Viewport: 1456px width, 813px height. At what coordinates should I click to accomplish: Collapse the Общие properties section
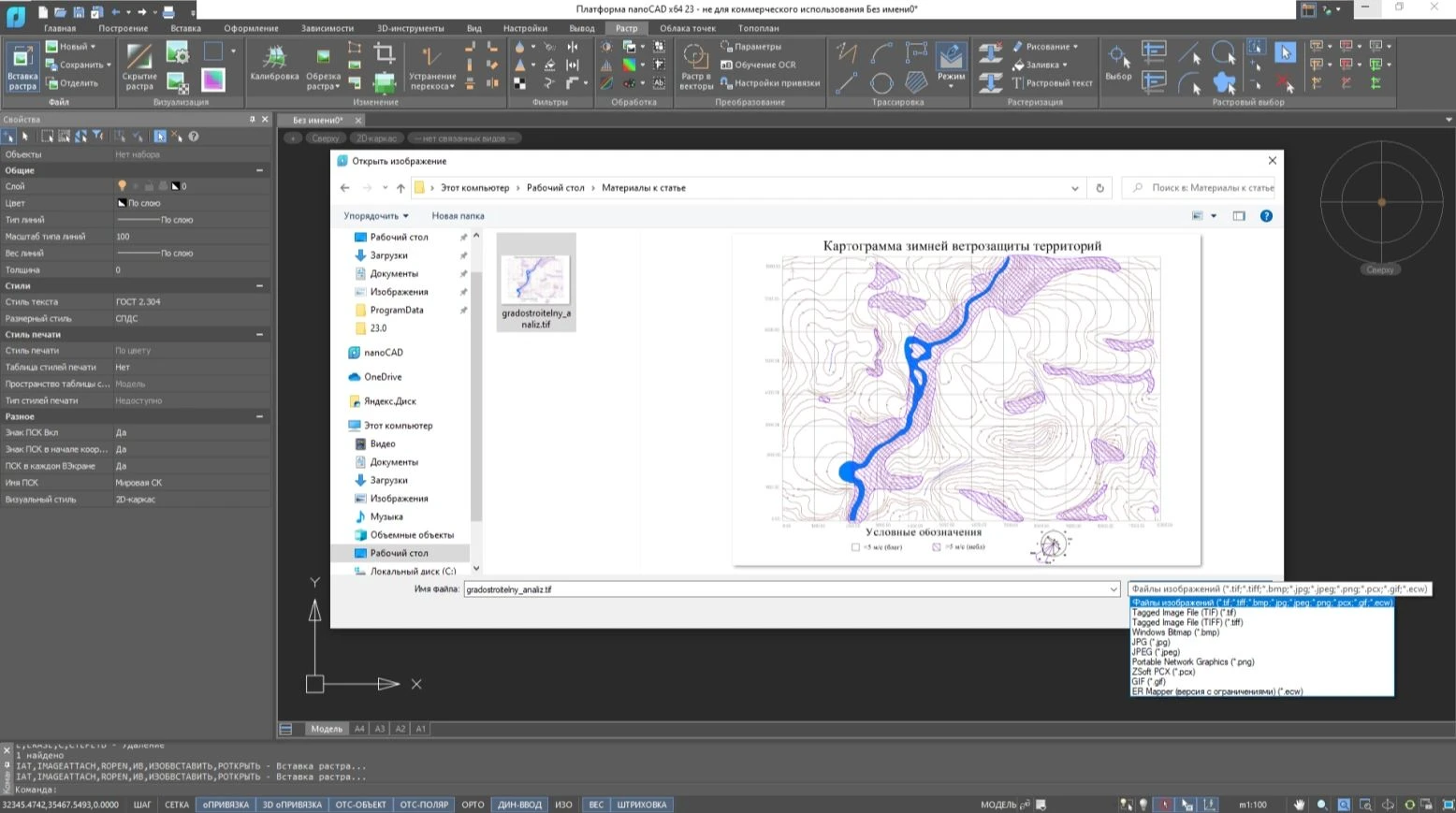coord(259,170)
